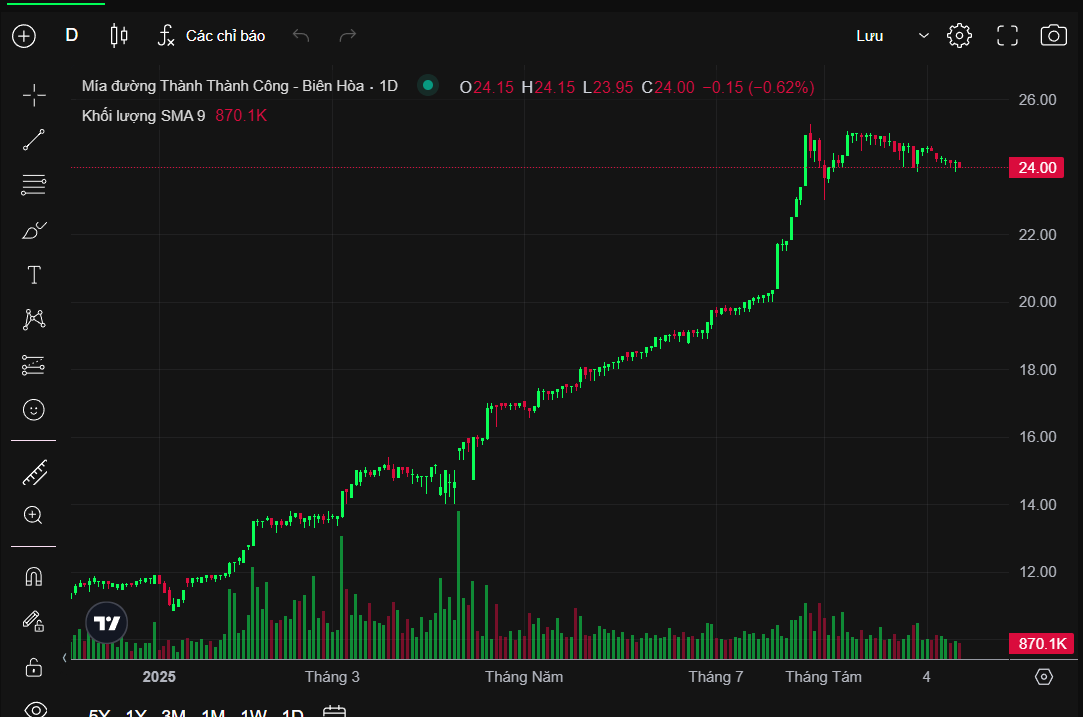Click the 18.00 price axis label

pyautogui.click(x=1037, y=370)
